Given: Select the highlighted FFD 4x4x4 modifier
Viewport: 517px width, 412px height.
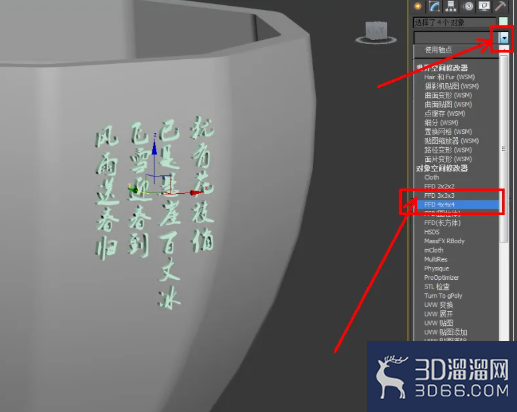Looking at the screenshot, I should tap(457, 204).
